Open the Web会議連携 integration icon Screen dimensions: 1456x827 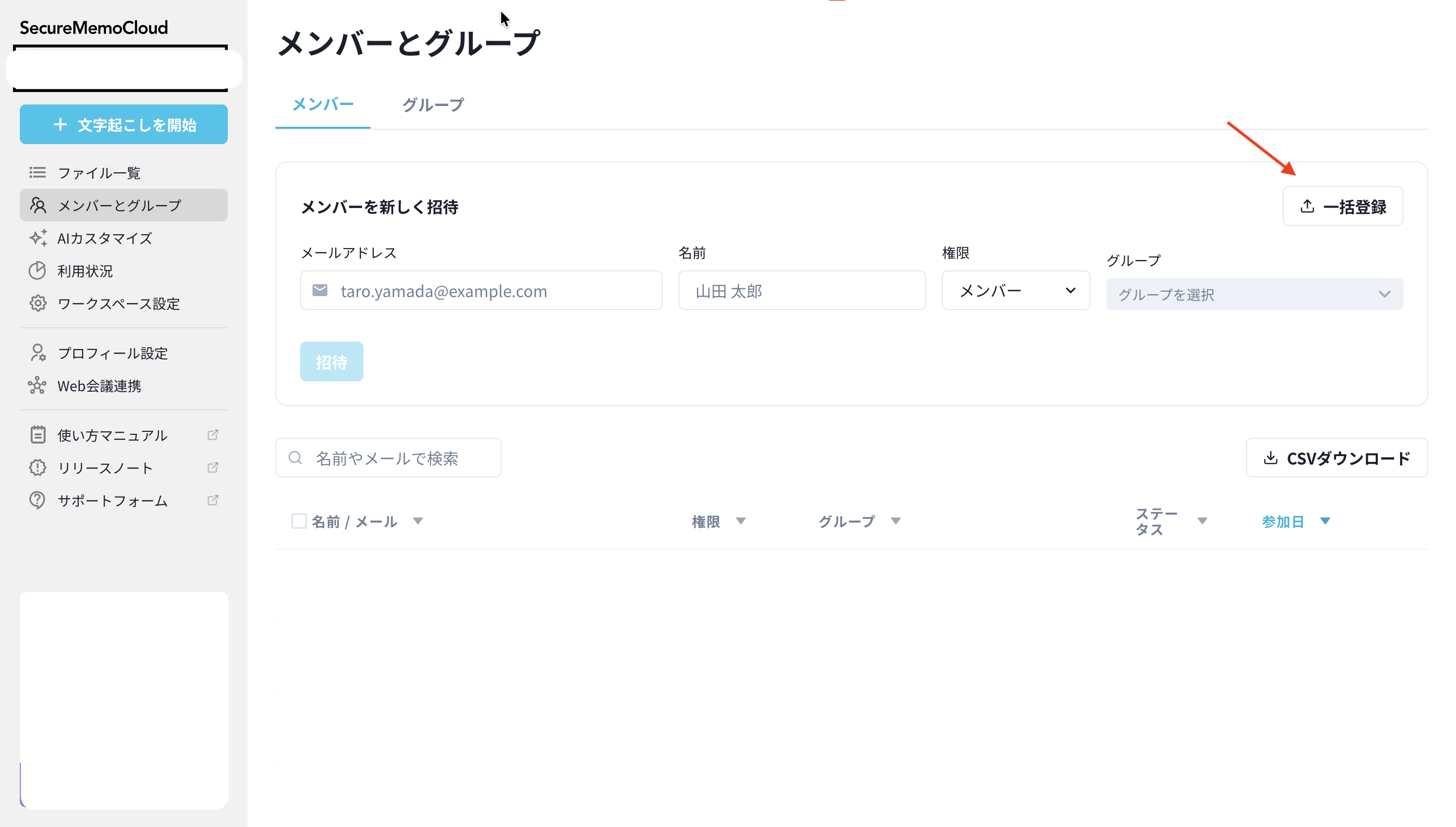(x=37, y=386)
